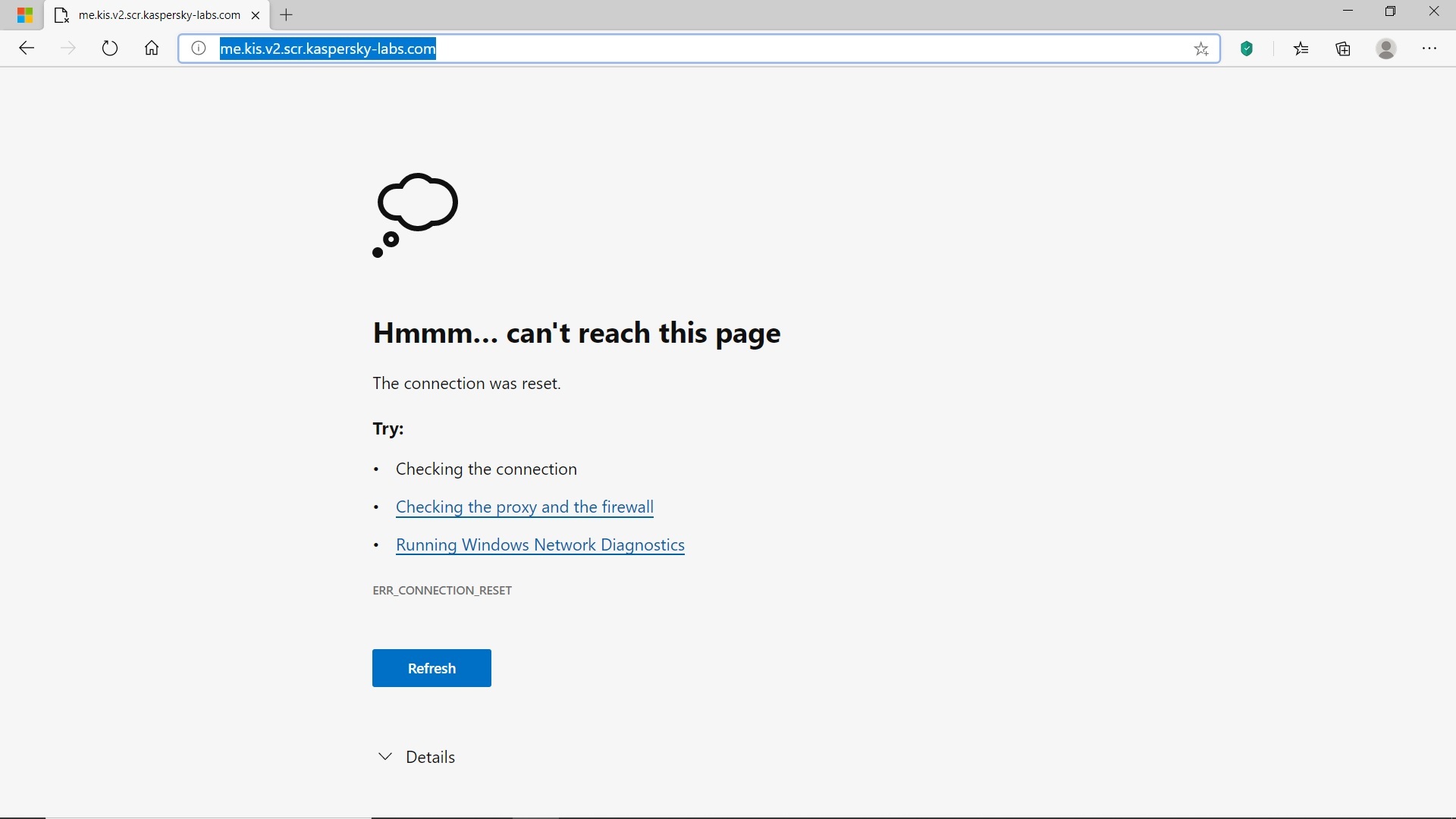
Task: Select the me.kis.v2.scr.kaspersky-labs.com tab
Action: (157, 15)
